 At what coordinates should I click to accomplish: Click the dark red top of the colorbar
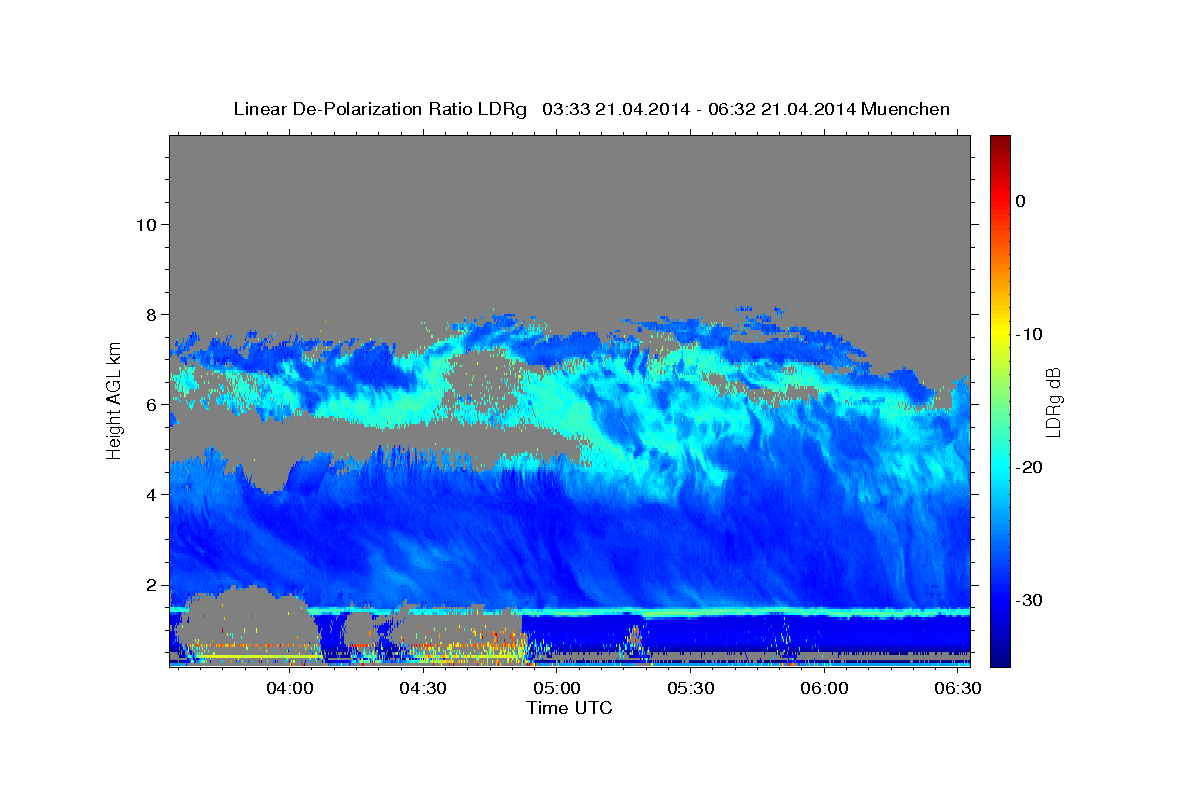[x=1000, y=143]
